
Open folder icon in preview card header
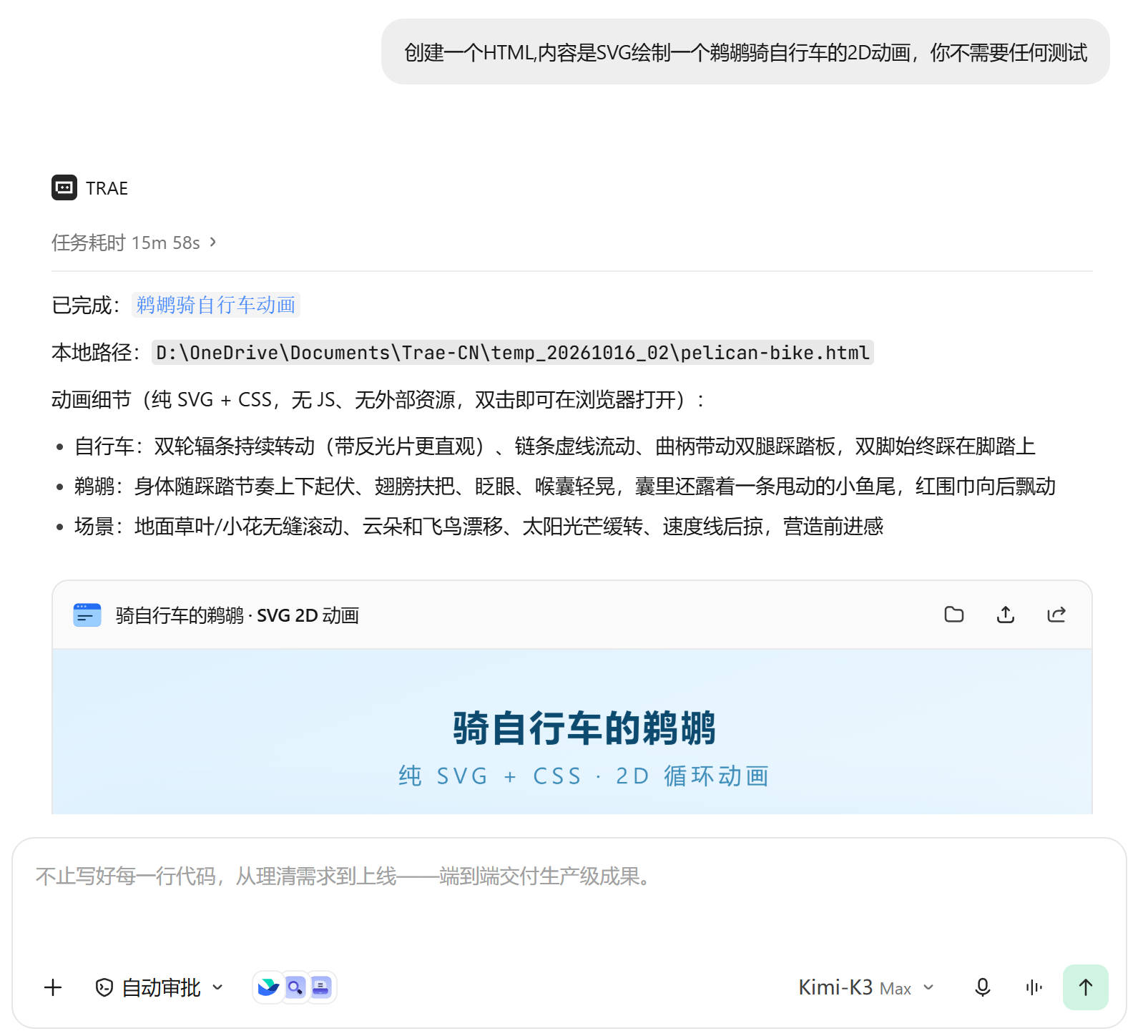pos(954,615)
